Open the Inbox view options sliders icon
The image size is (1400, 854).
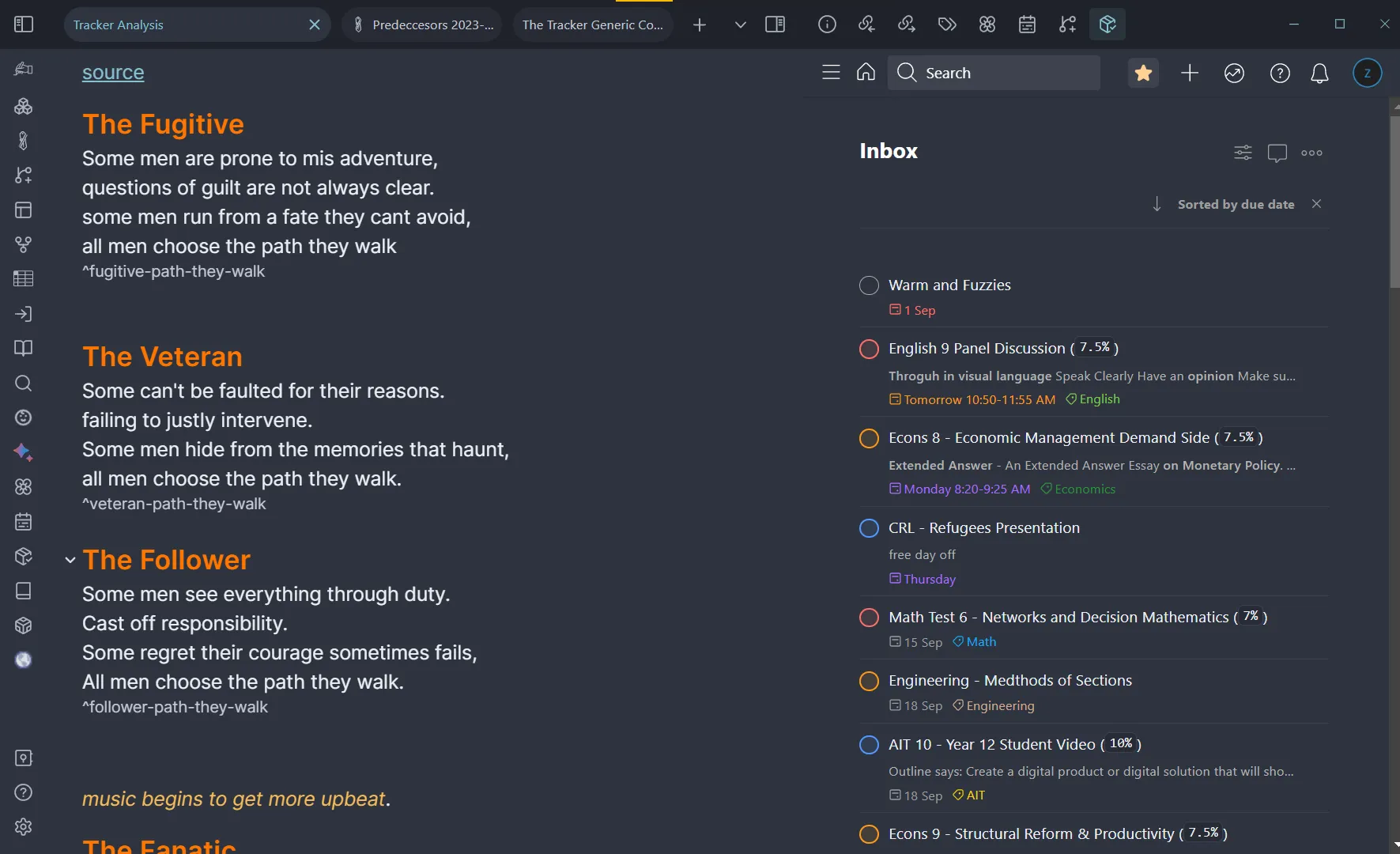[x=1243, y=153]
